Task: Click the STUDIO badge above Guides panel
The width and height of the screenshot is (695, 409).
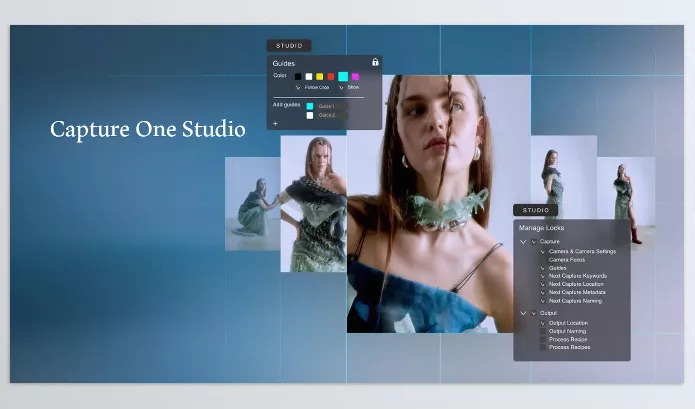Action: [289, 46]
